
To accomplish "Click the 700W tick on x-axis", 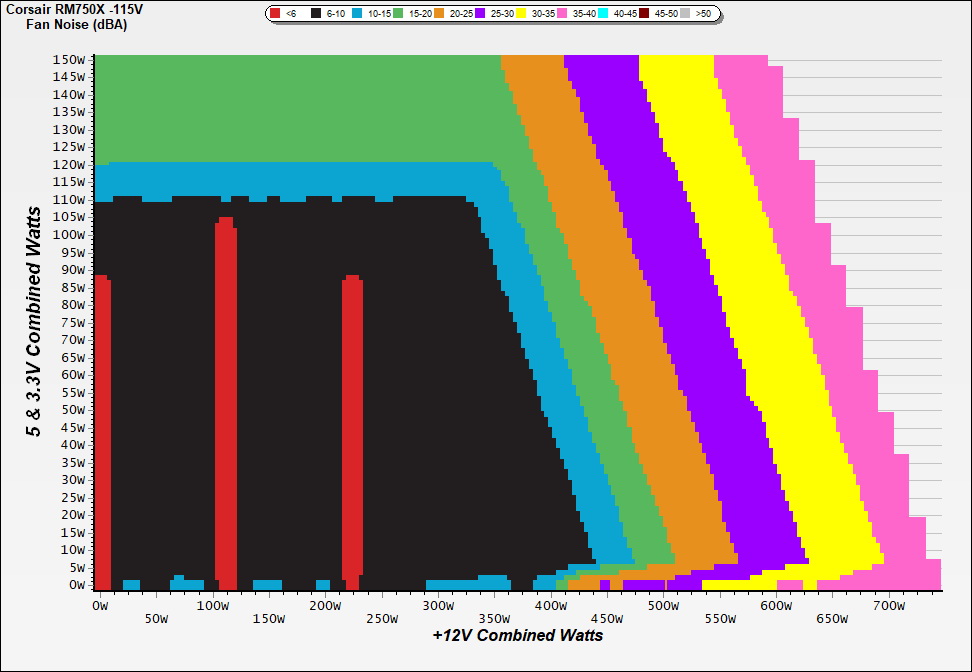I will (x=888, y=605).
